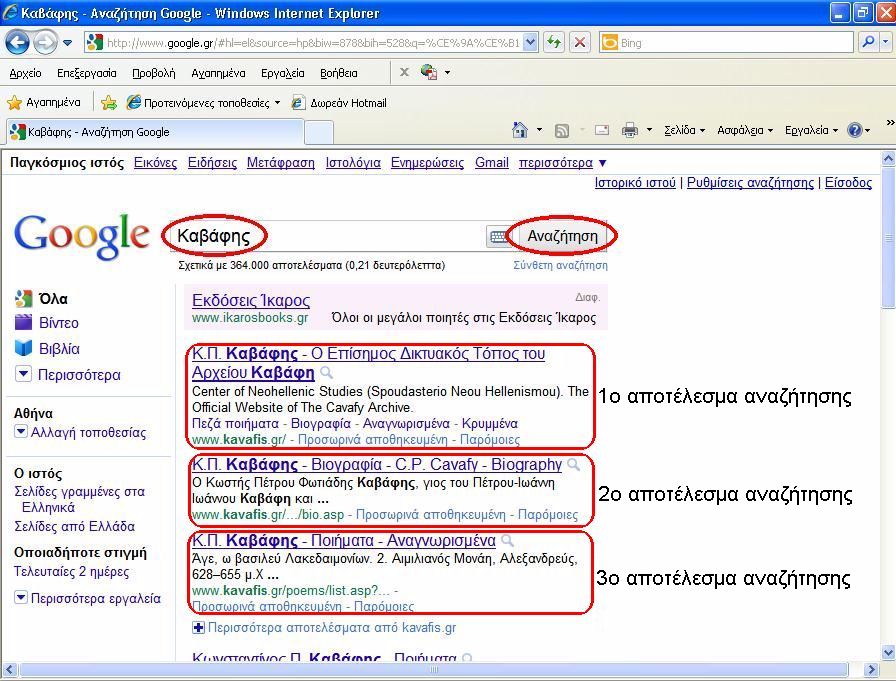Select the Βίντεο results filter
The image size is (896, 681).
(47, 323)
